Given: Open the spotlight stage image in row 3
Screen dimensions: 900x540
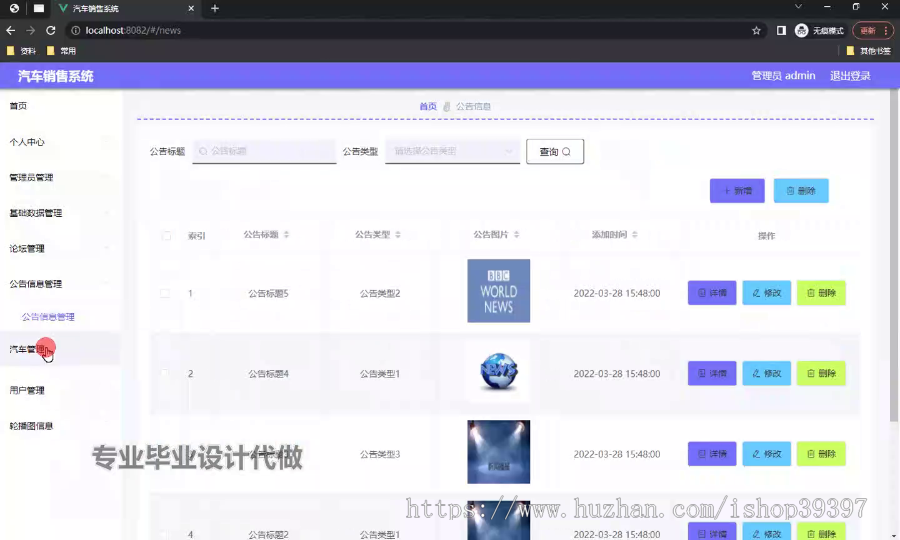Looking at the screenshot, I should coord(498,452).
